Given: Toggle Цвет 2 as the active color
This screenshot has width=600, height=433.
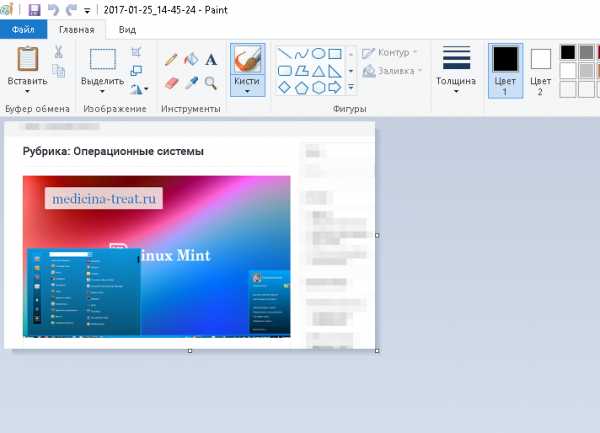Looking at the screenshot, I should tap(541, 70).
